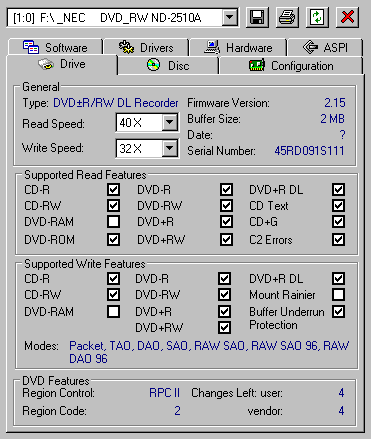Toggle the C2 Errors checkbox
This screenshot has height=439, width=371.
tap(338, 239)
